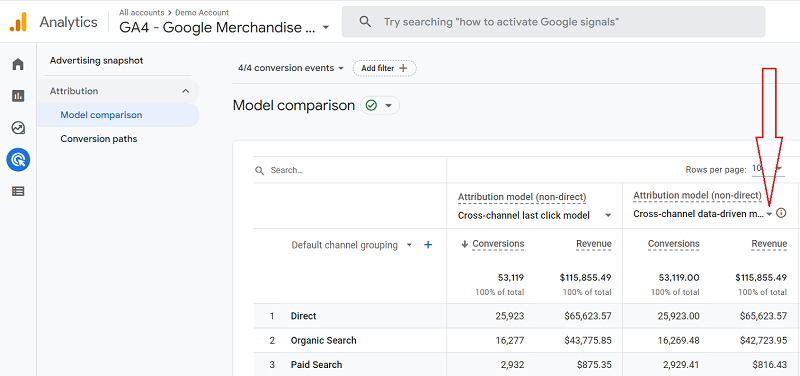
Task: Expand the Model comparison status dropdown arrow
Action: [x=388, y=106]
